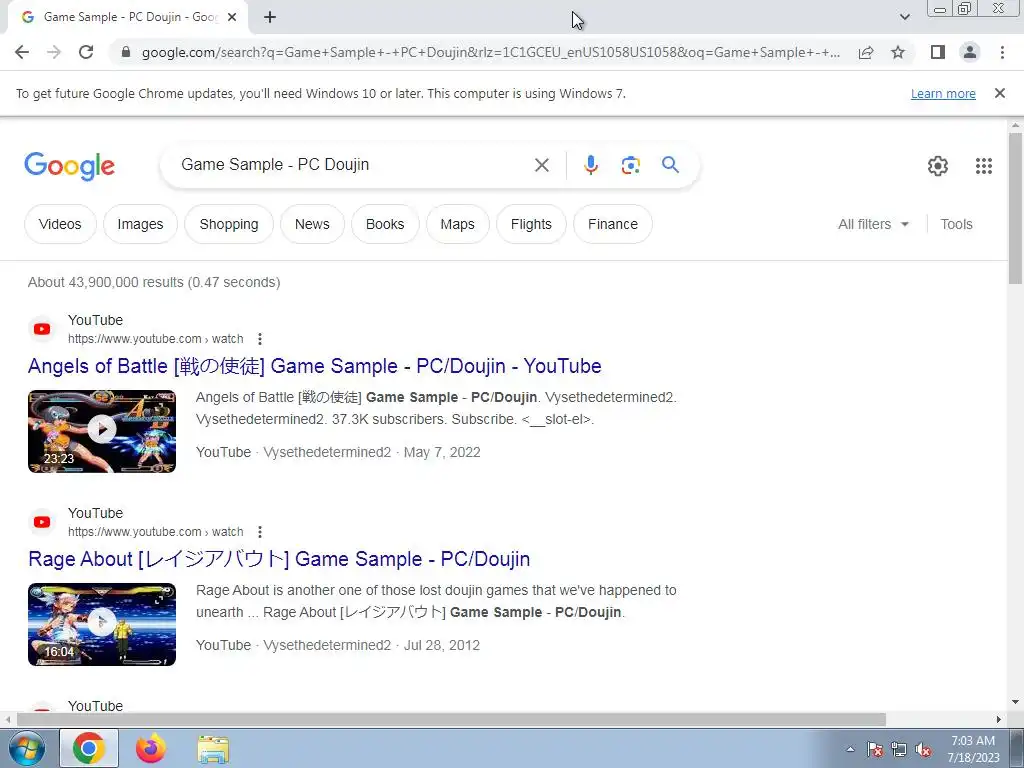Open Learn more about Chrome updates
Image resolution: width=1024 pixels, height=768 pixels.
943,94
